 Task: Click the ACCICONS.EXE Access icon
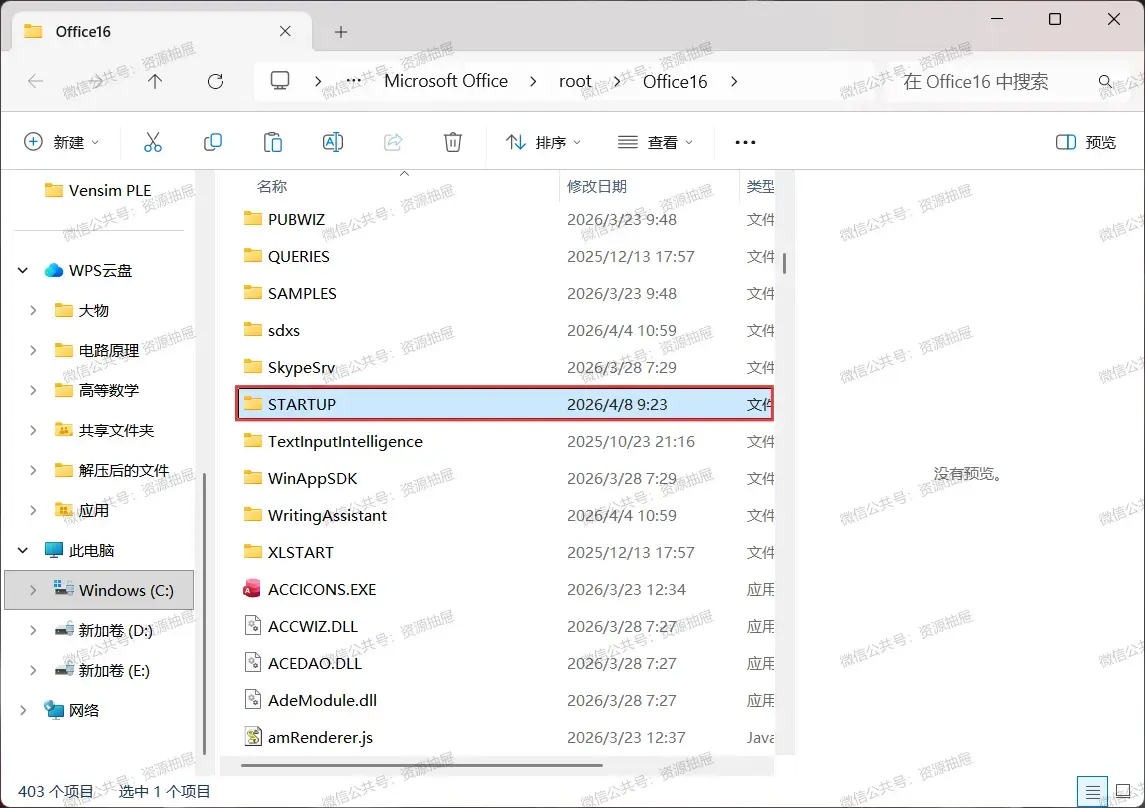tap(252, 588)
